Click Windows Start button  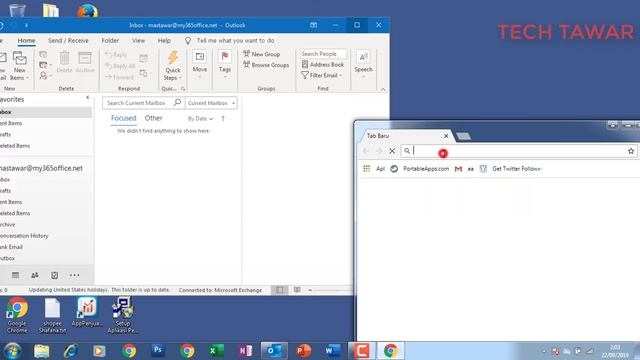tap(12, 351)
